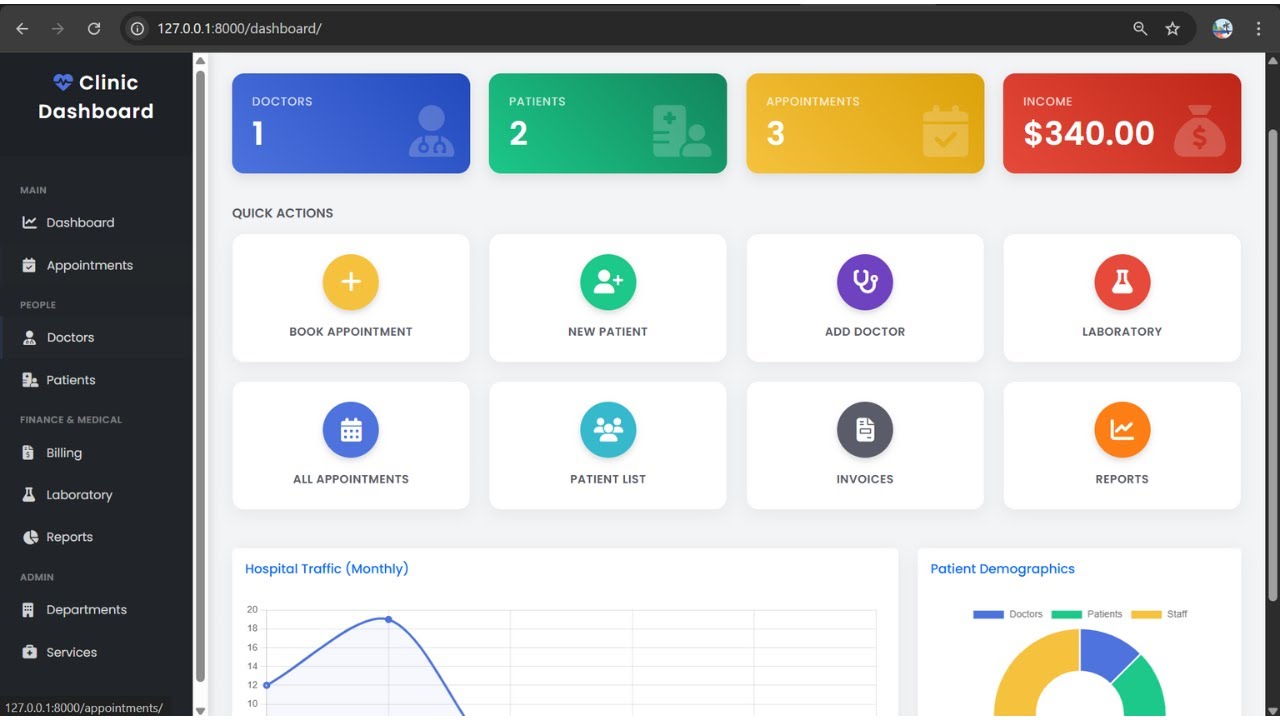Viewport: 1280px width, 720px height.
Task: Click the orange Reports chart icon
Action: 1122,430
